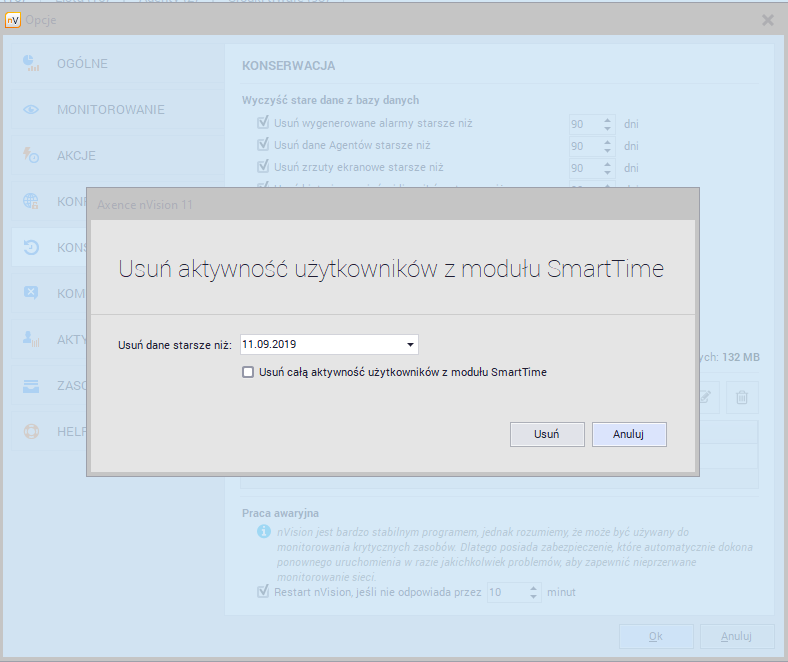
Task: Select the MONITOROWANIE settings tab
Action: 110,110
